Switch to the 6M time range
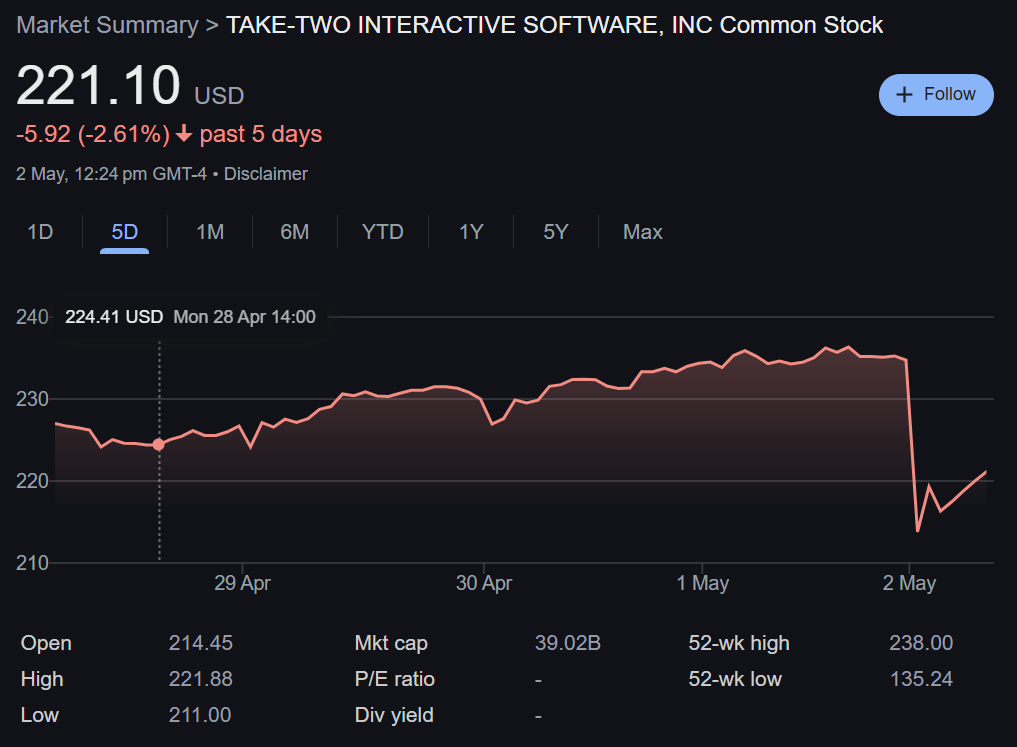 (x=294, y=232)
